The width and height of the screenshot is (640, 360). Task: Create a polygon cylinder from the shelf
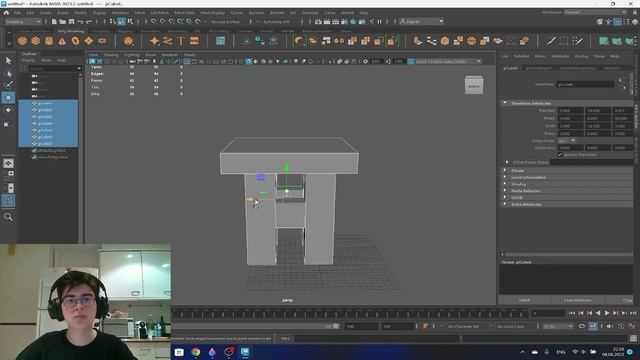(x=49, y=41)
